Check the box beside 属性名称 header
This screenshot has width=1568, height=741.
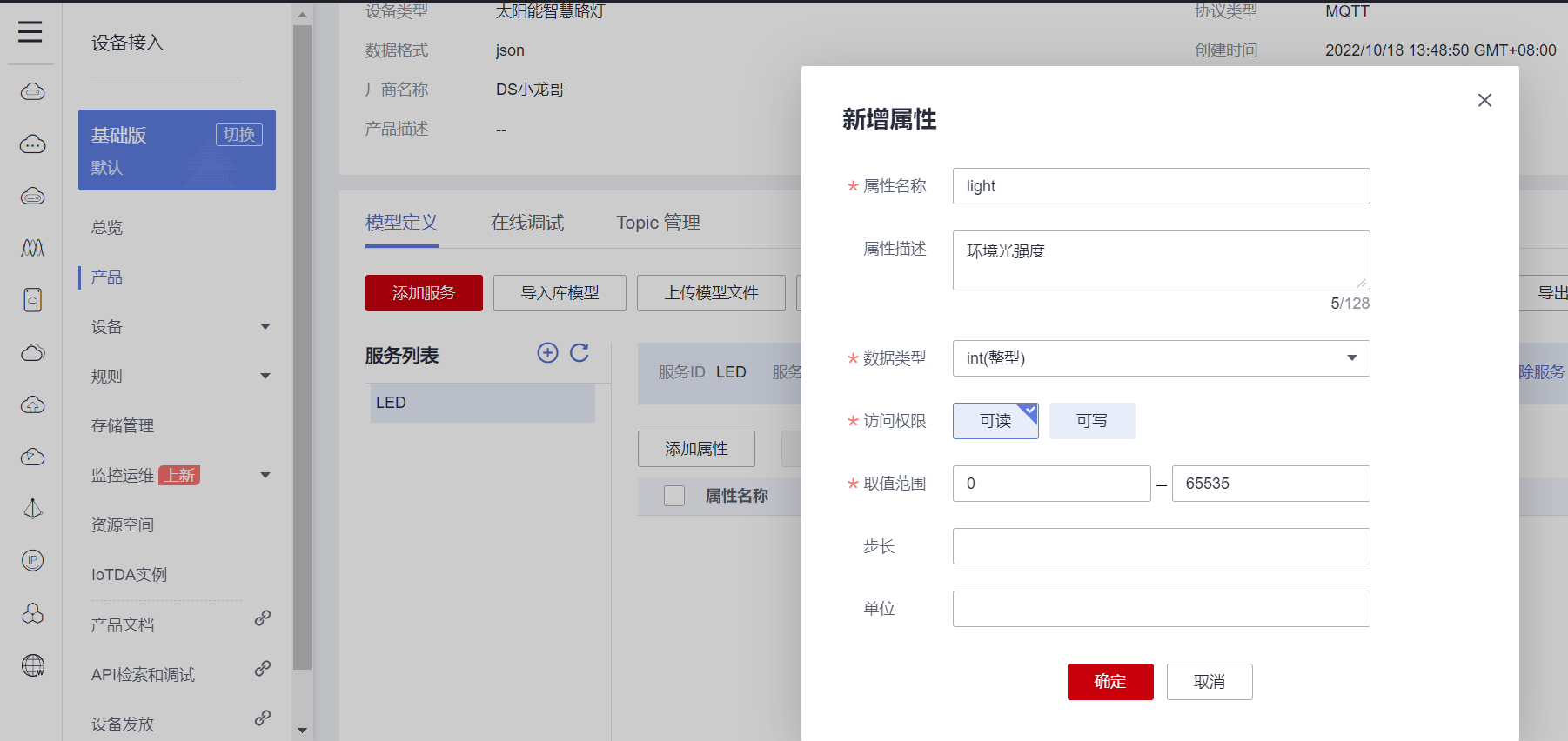pyautogui.click(x=674, y=496)
